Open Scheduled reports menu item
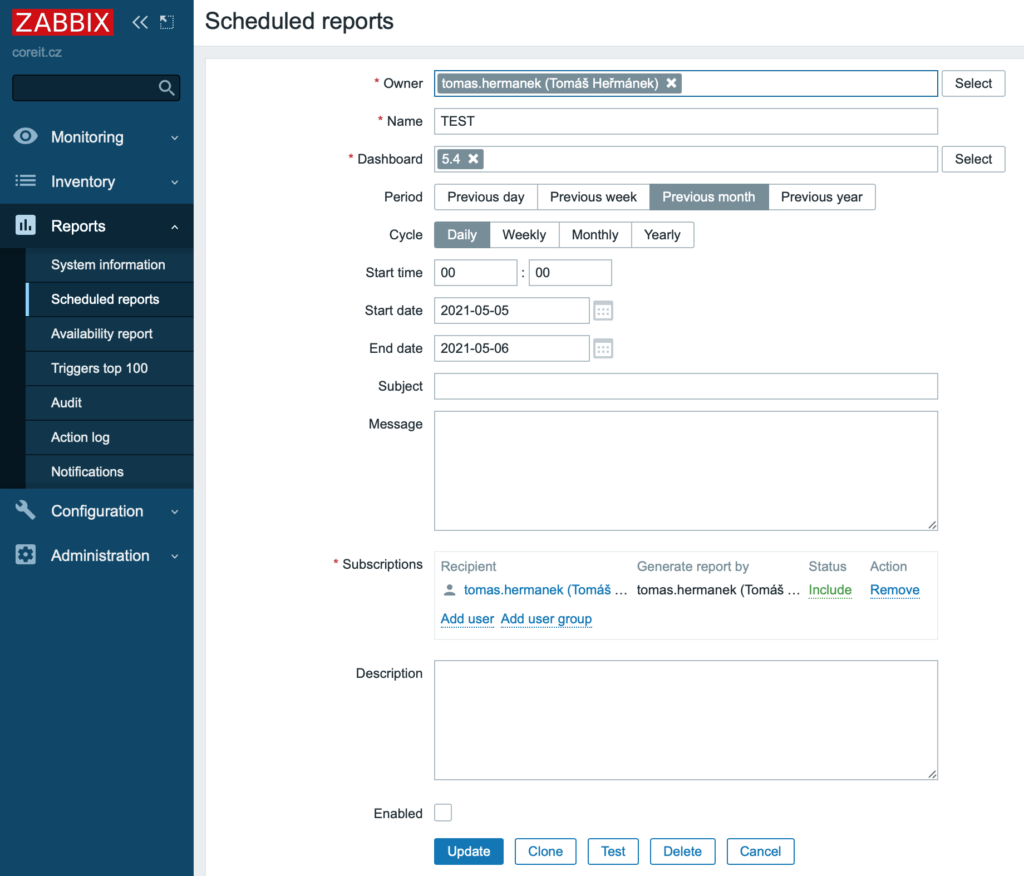 (x=109, y=299)
